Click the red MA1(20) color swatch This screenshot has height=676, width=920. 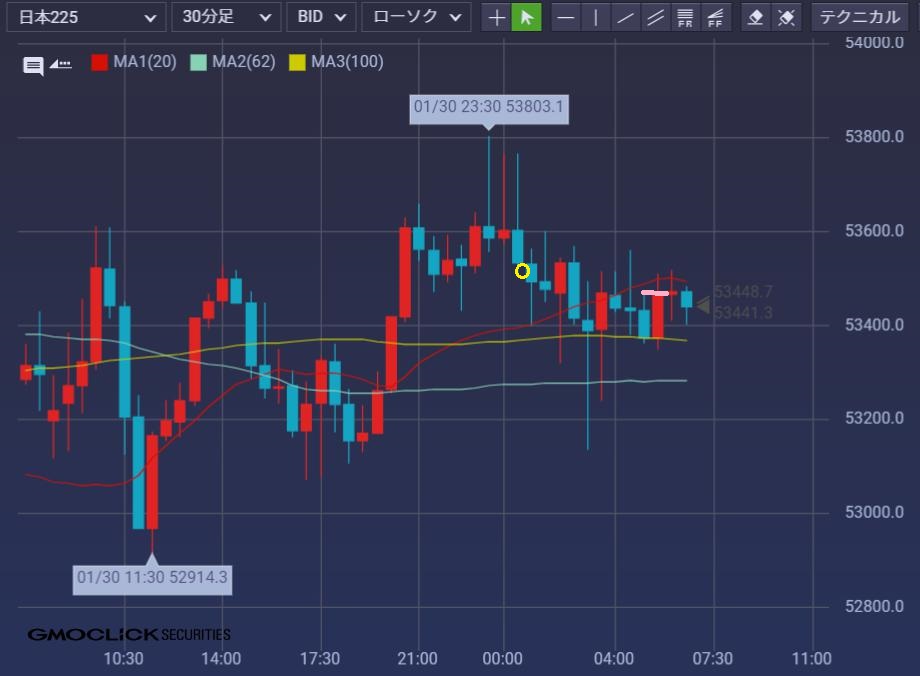pyautogui.click(x=99, y=62)
